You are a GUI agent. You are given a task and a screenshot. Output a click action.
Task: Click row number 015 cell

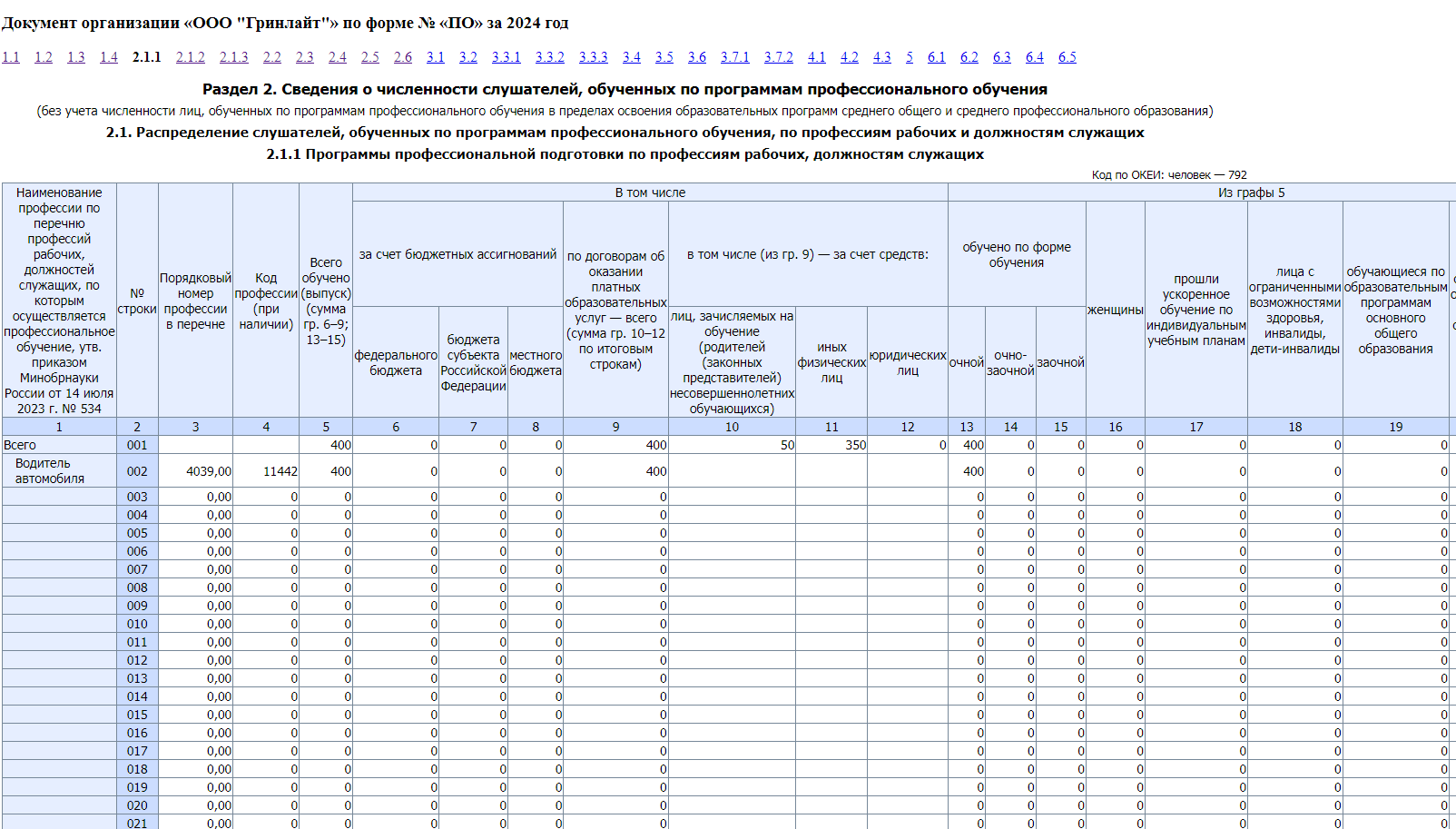(137, 715)
